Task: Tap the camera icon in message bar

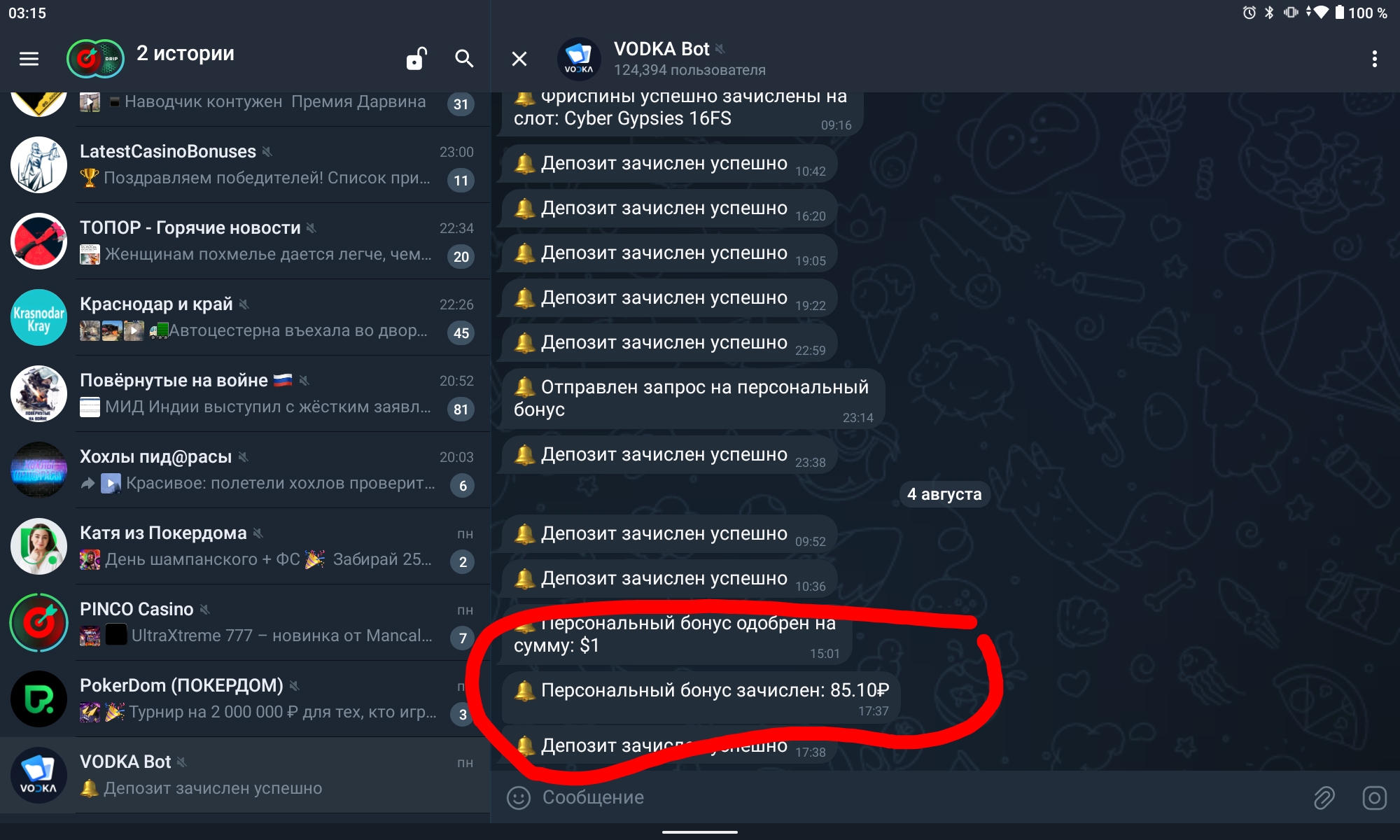Action: (x=1374, y=797)
